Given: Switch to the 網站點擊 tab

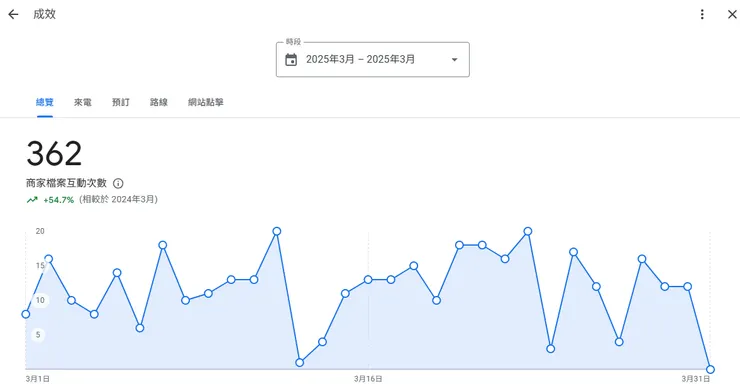Looking at the screenshot, I should 206,102.
